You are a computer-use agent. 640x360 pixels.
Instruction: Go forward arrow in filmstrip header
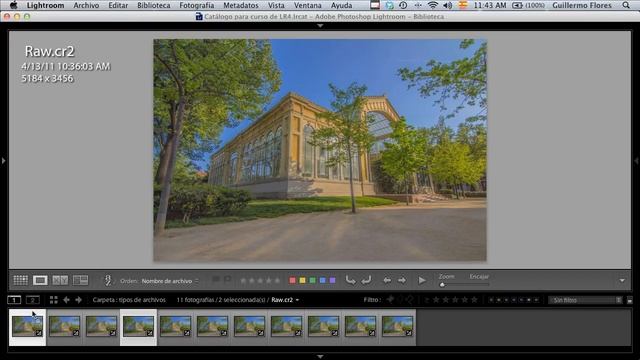point(78,300)
